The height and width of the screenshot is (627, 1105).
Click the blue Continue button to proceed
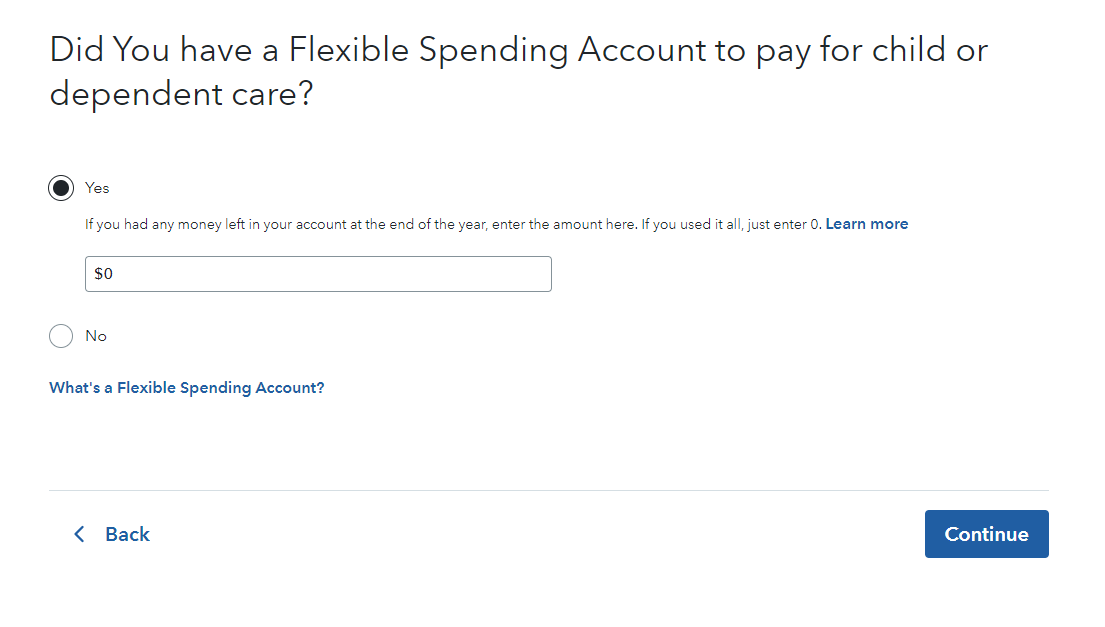coord(986,534)
